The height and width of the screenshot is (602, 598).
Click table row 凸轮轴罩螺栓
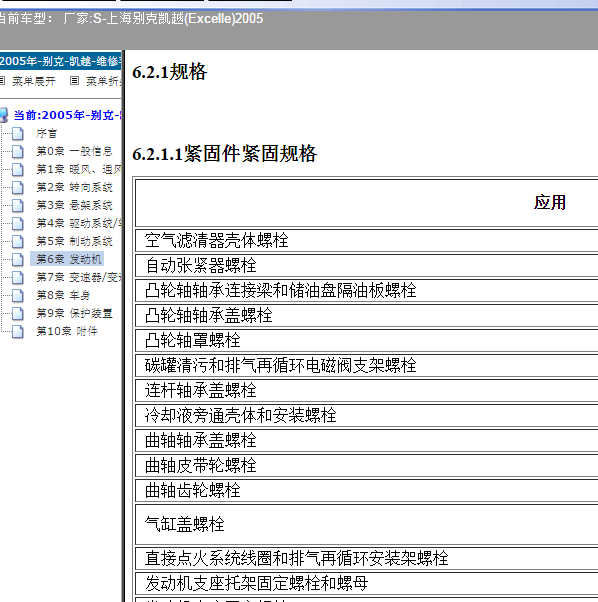coord(367,341)
